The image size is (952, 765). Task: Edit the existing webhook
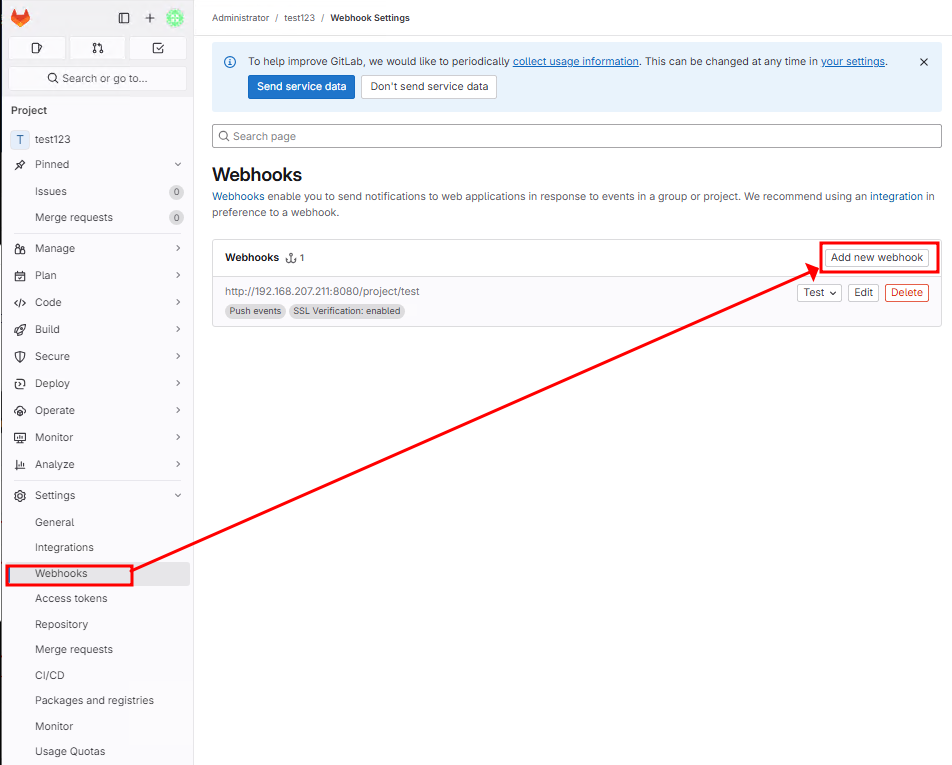863,293
